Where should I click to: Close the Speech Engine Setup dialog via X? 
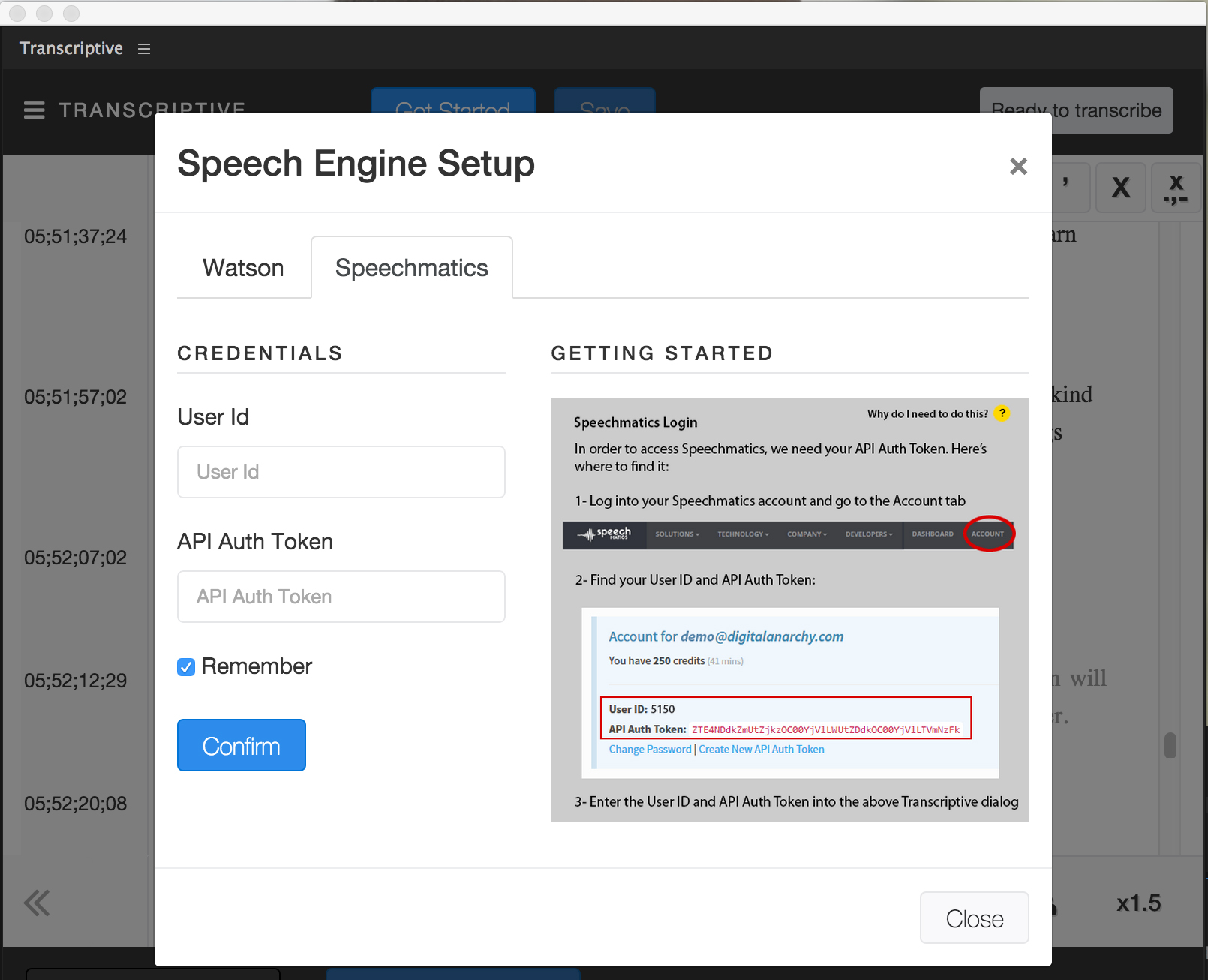(1018, 166)
